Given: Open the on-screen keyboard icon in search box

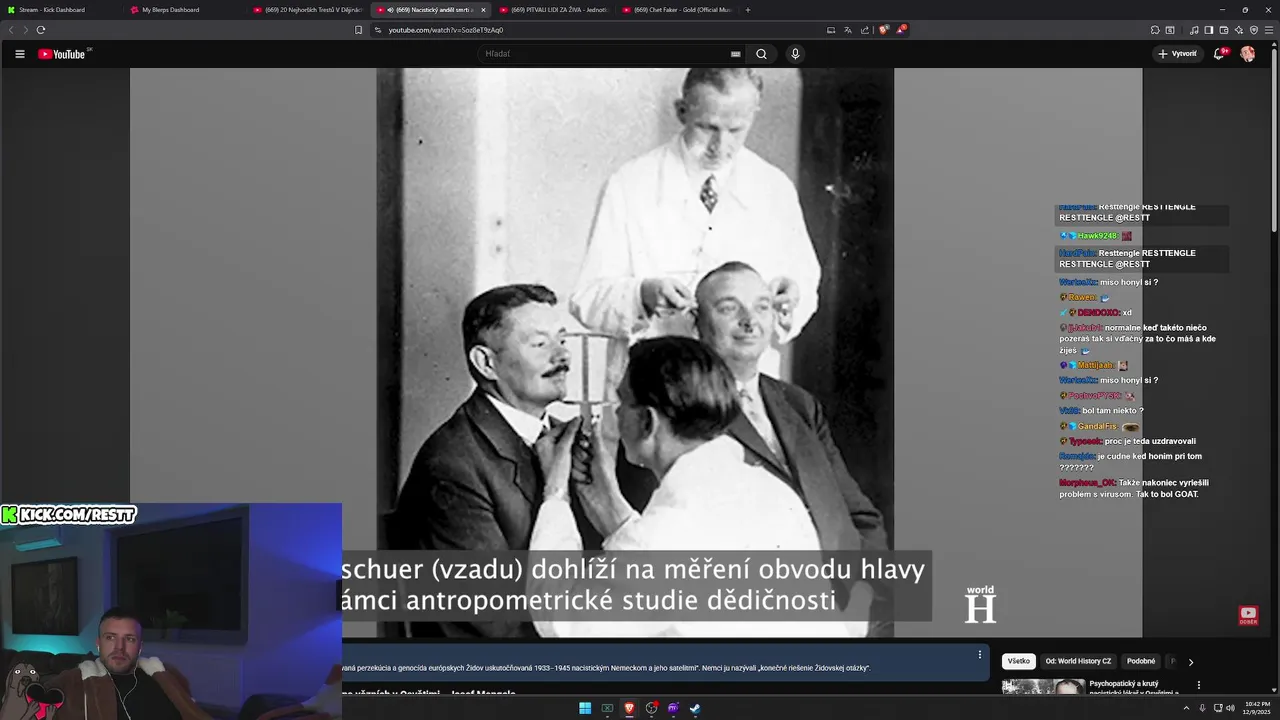Looking at the screenshot, I should tap(735, 54).
